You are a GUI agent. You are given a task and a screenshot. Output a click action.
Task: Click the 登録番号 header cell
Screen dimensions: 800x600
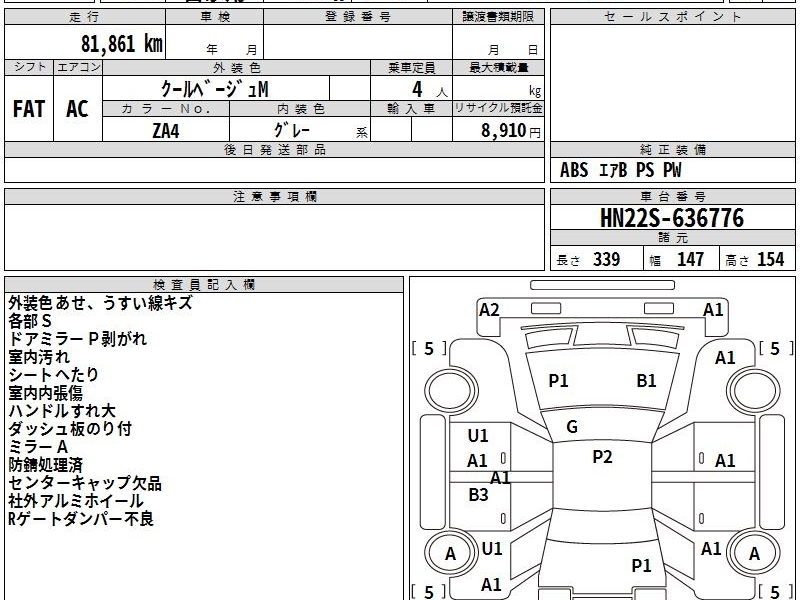coord(358,16)
